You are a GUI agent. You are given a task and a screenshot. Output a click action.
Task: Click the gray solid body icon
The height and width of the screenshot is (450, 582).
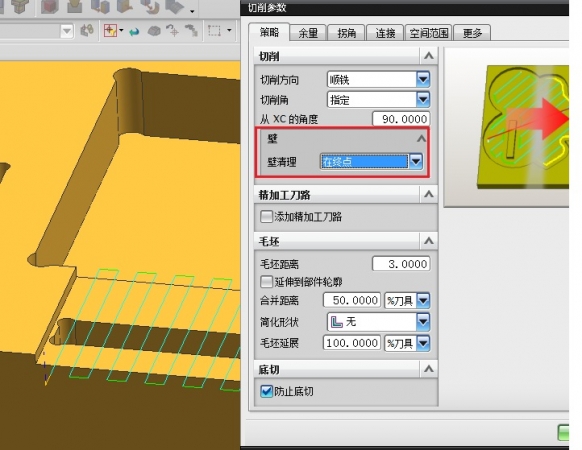[x=154, y=31]
